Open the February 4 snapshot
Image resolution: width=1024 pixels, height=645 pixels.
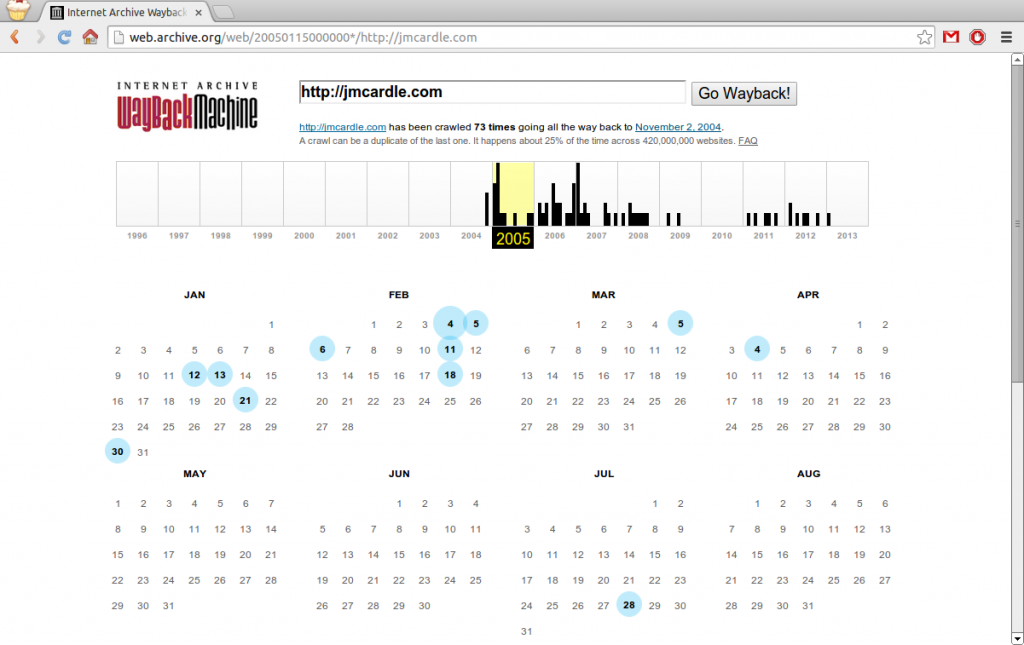point(450,323)
